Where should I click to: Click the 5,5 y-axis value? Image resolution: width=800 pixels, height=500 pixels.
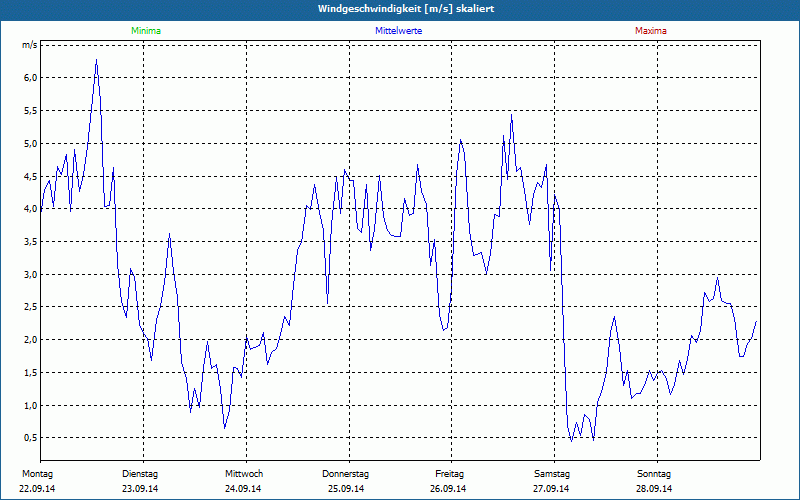click(x=31, y=111)
